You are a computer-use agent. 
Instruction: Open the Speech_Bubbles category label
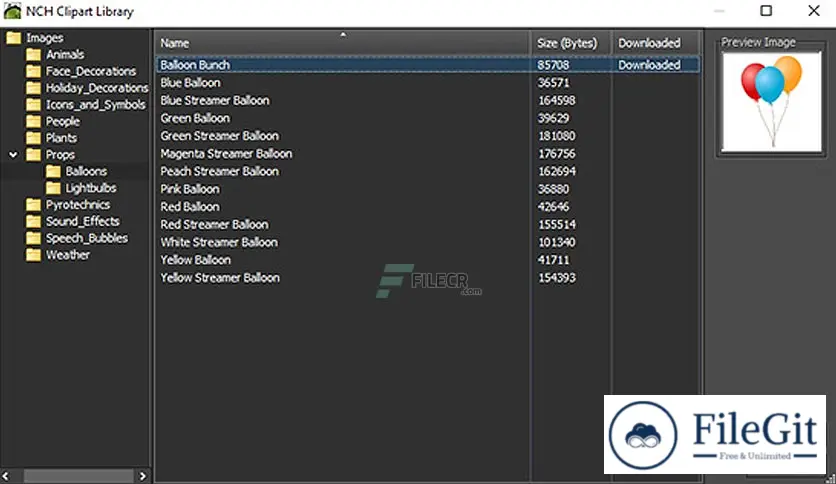pos(87,238)
